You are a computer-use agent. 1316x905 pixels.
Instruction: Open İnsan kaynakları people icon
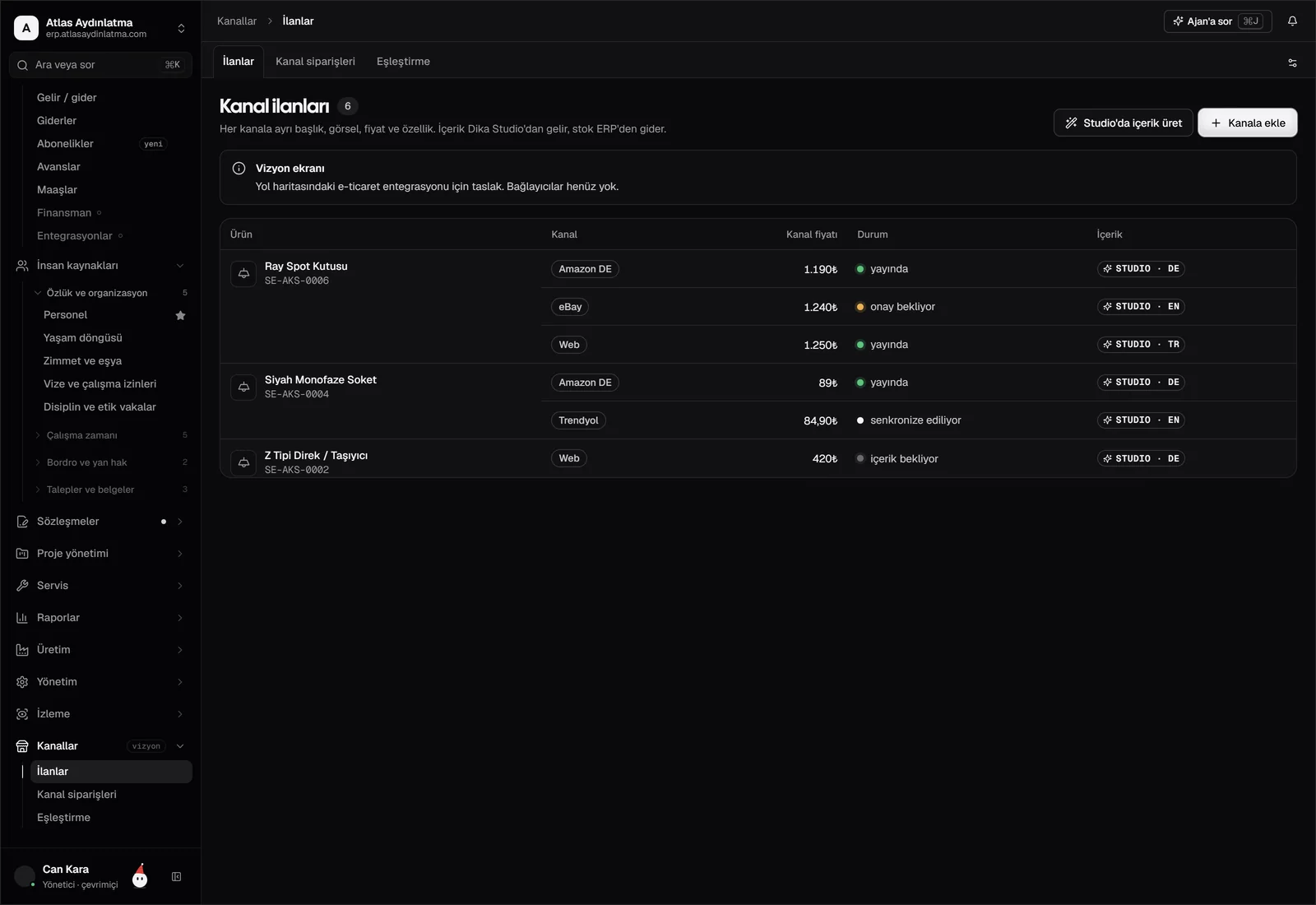pyautogui.click(x=22, y=266)
